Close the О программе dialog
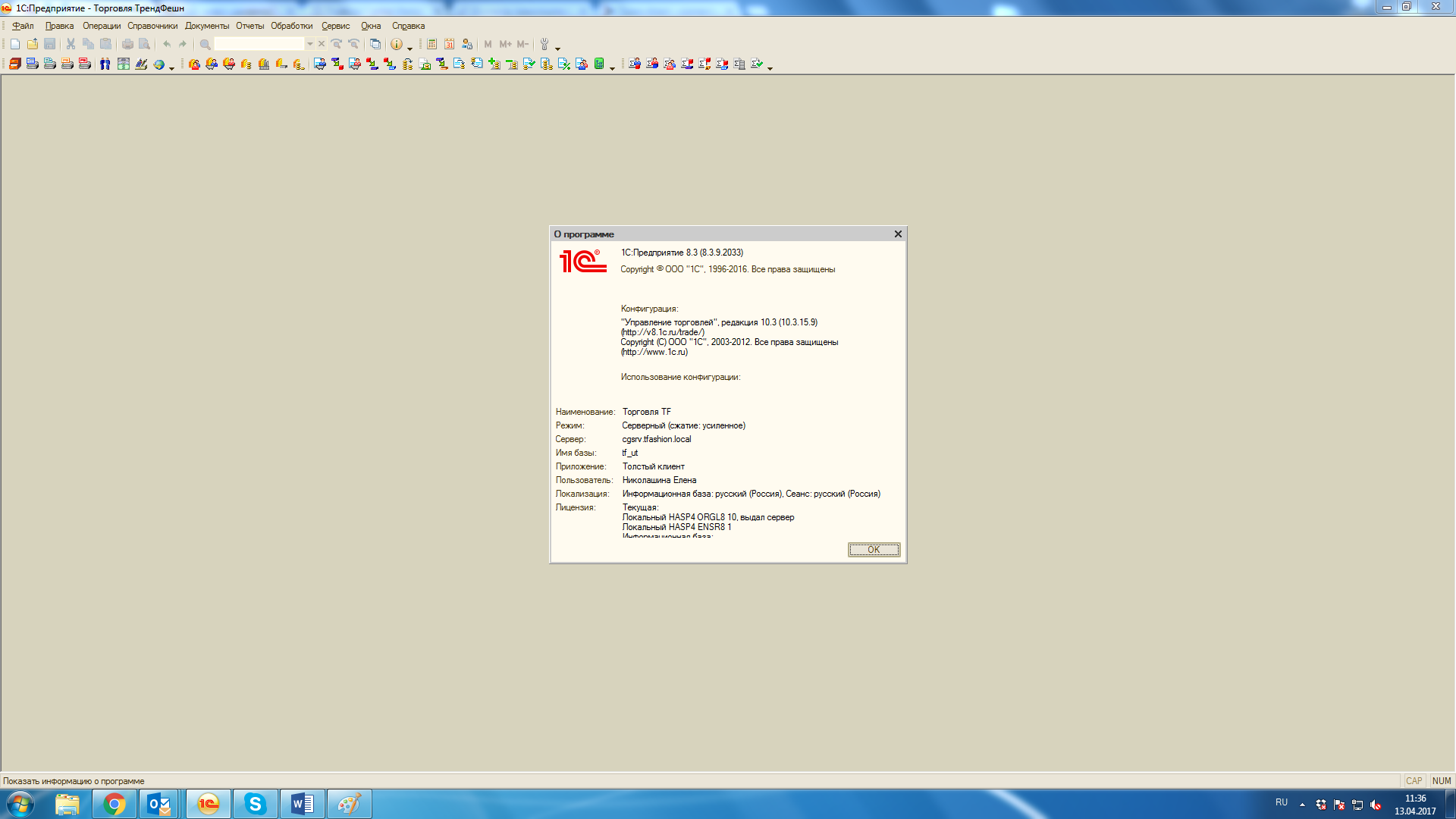This screenshot has height=819, width=1456. coord(898,234)
